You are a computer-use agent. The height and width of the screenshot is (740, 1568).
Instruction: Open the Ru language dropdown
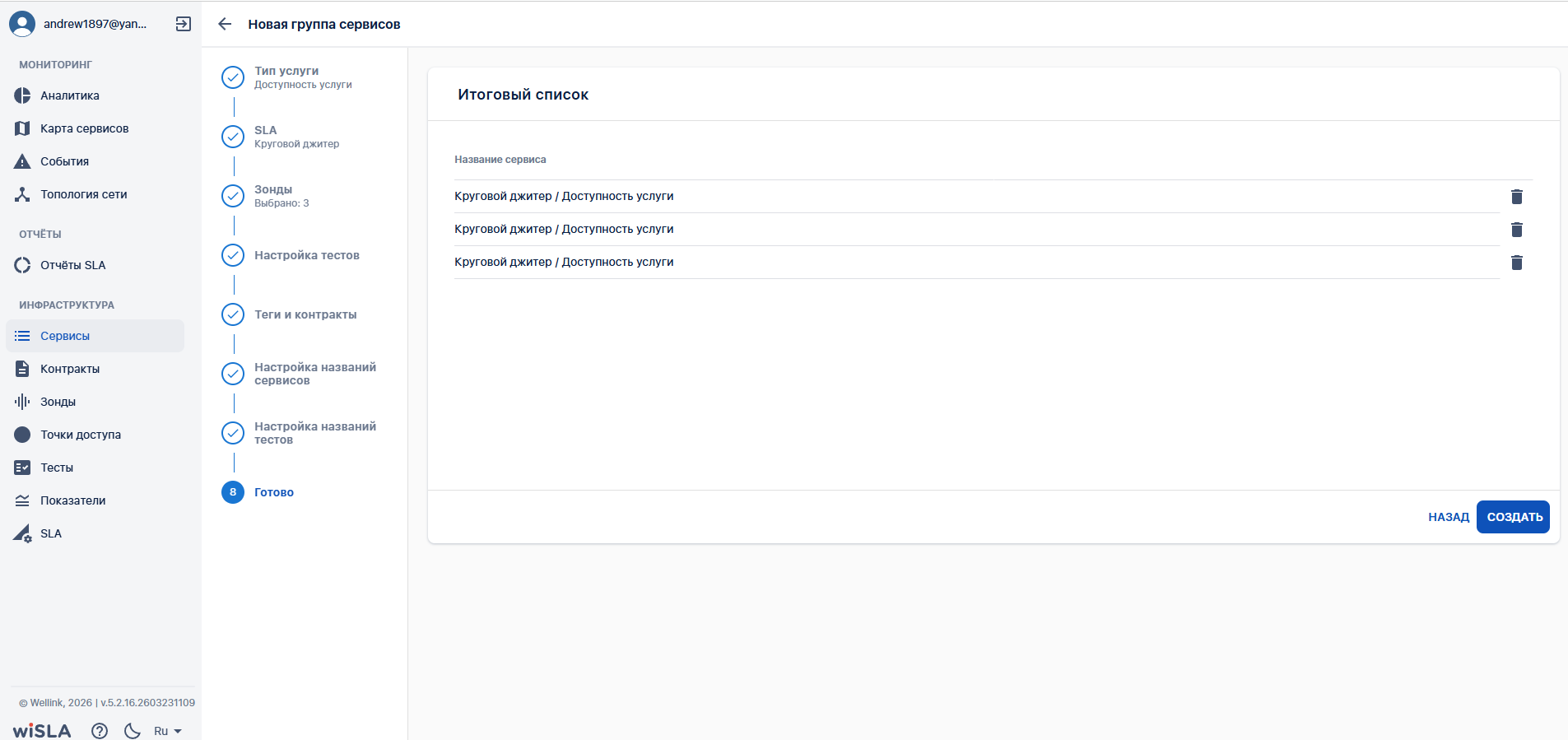pos(167,731)
